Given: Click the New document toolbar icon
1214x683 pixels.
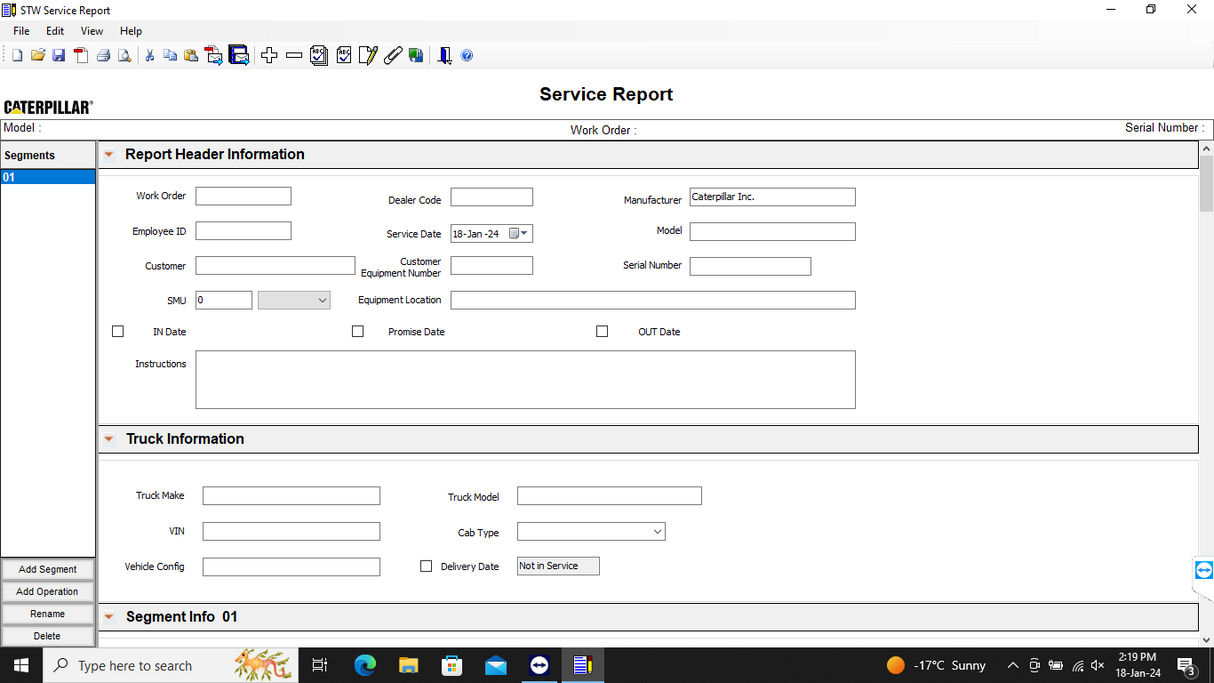Looking at the screenshot, I should [x=17, y=56].
